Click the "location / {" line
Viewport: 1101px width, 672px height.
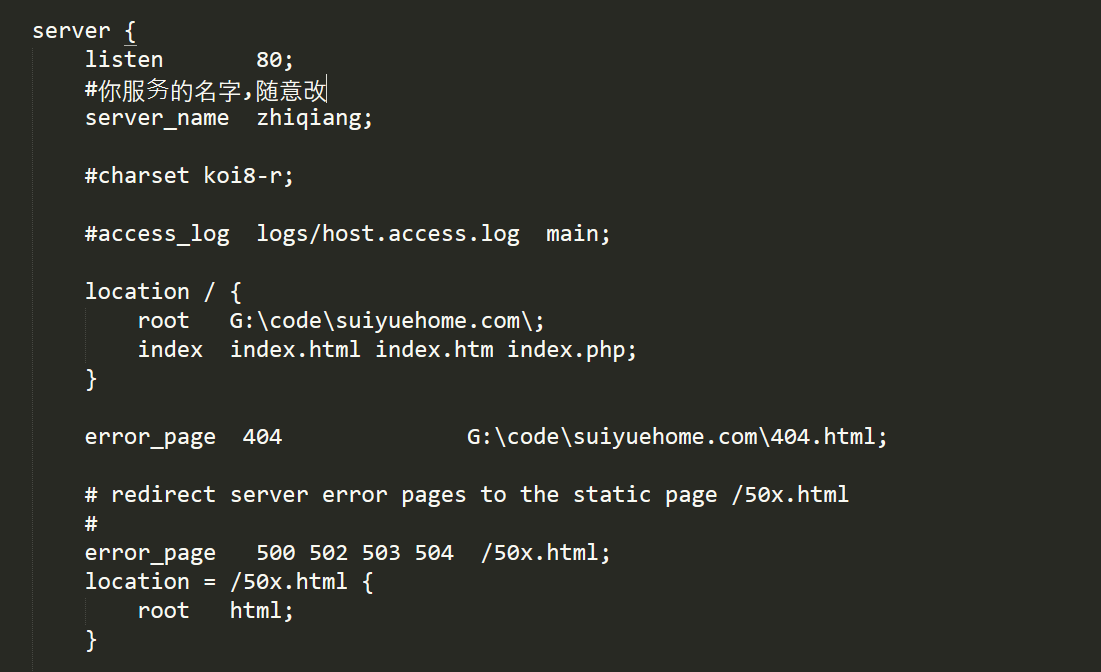click(x=162, y=292)
